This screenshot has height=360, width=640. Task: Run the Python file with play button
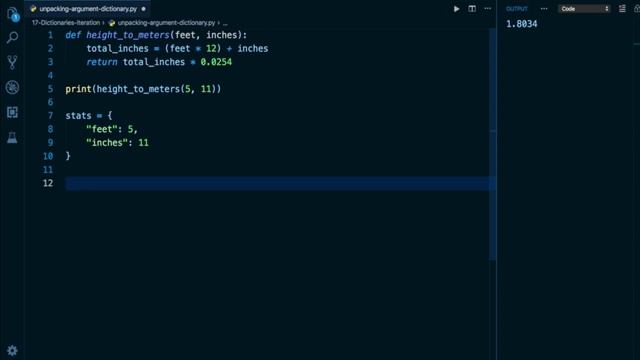click(456, 9)
